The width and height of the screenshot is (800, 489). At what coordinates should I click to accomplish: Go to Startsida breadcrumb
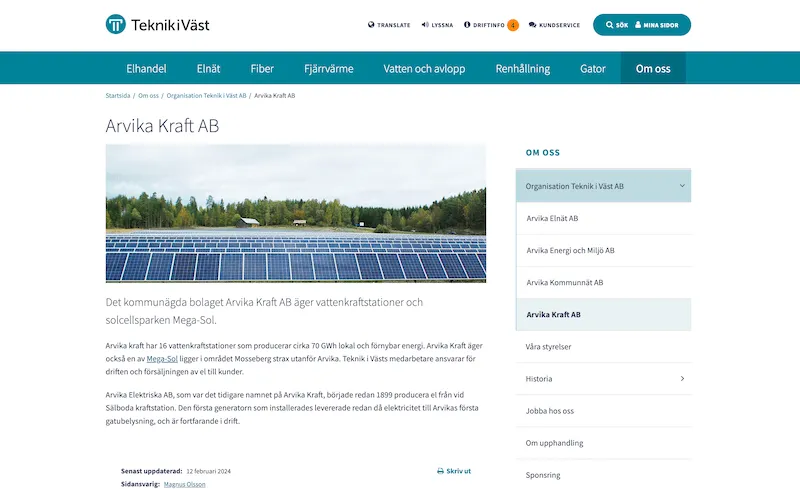click(118, 95)
